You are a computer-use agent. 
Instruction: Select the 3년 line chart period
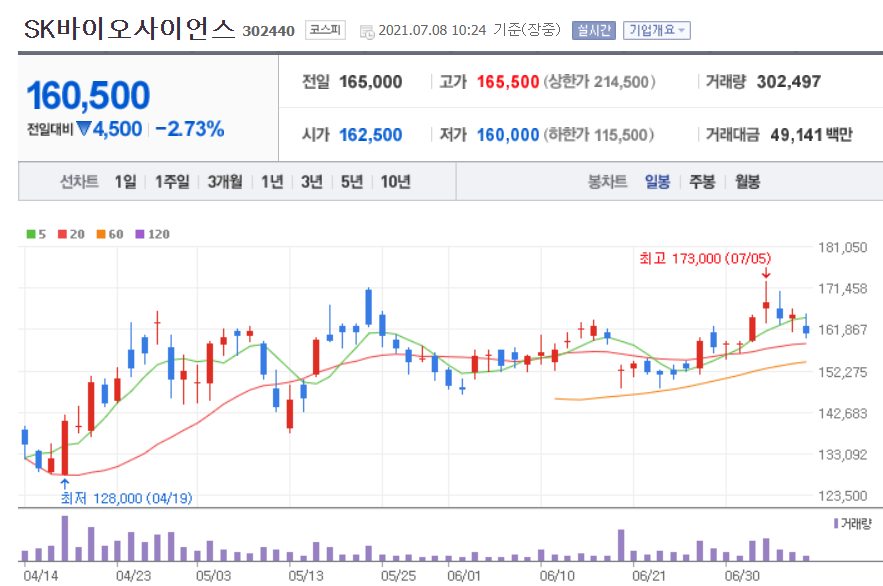311,181
